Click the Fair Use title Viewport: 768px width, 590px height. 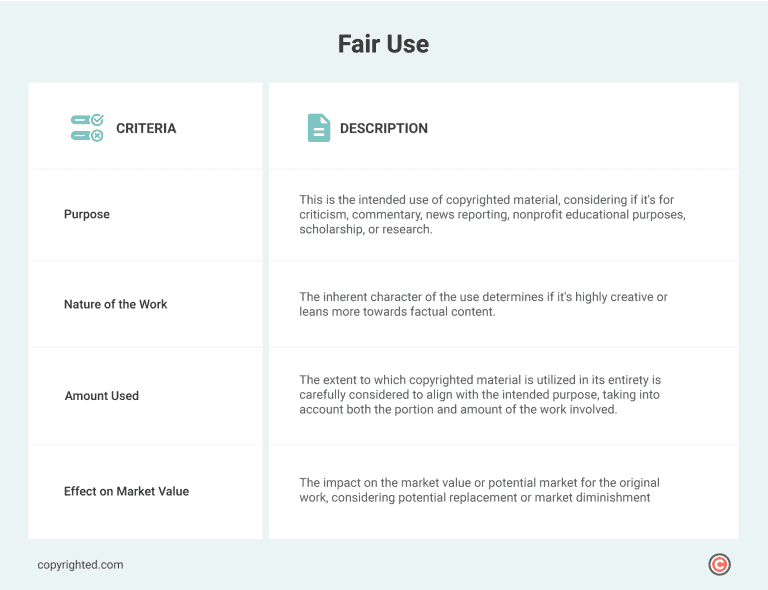(383, 45)
